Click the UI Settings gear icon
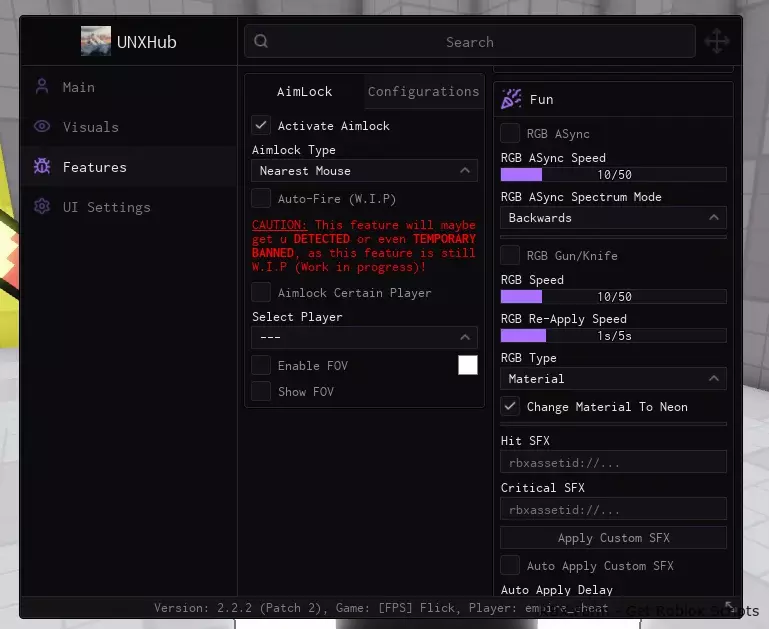The image size is (769, 629). [x=42, y=206]
